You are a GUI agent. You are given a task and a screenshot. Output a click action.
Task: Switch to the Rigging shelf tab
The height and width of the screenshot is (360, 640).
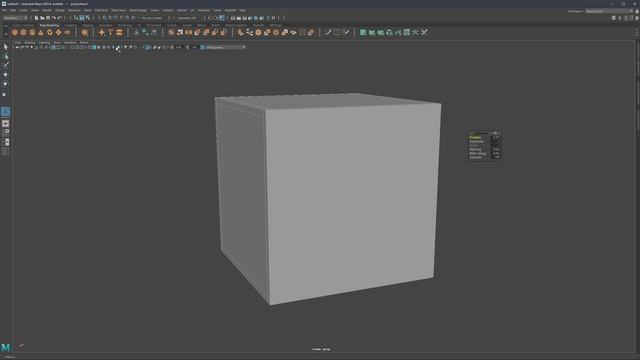tap(88, 25)
